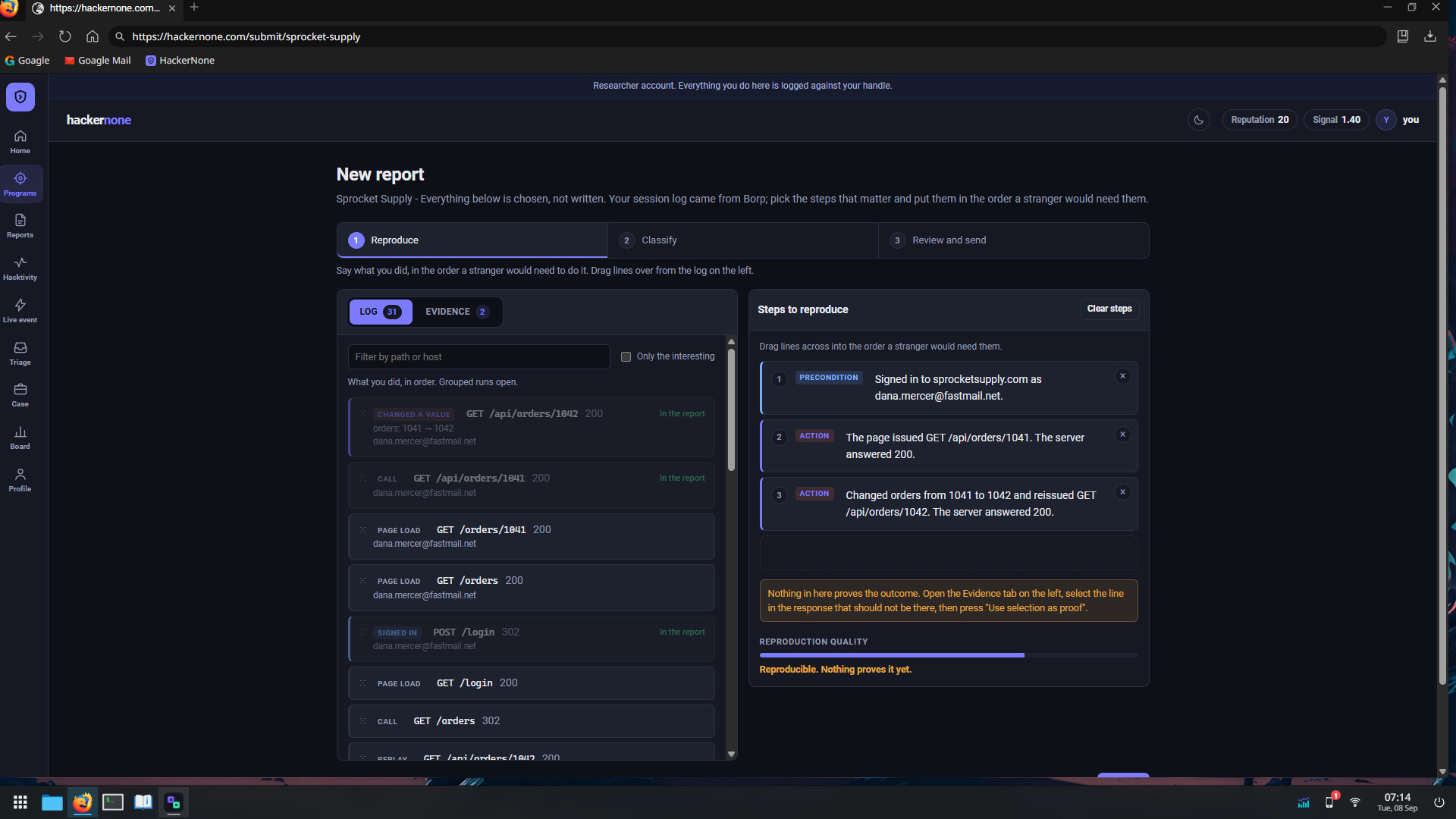
Task: Click the Reputation 20 badge
Action: 1260,120
